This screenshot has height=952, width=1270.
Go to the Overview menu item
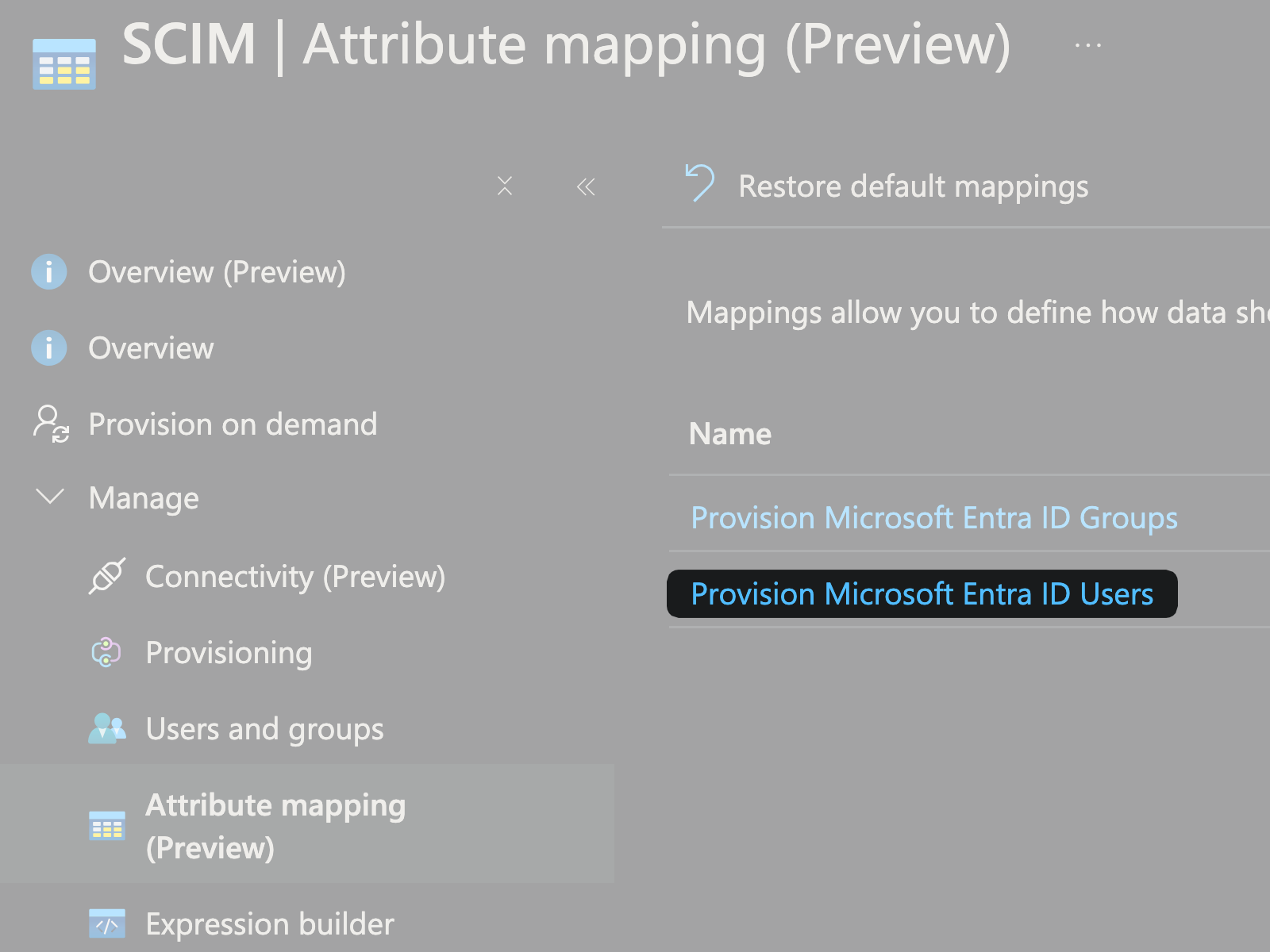pos(151,348)
